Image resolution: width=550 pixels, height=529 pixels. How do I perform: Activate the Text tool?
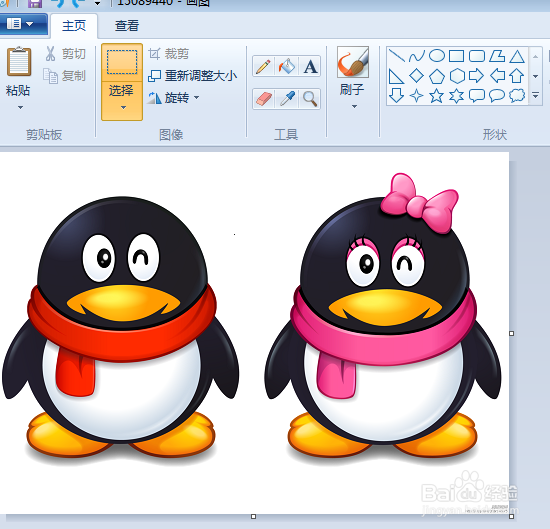(x=310, y=66)
